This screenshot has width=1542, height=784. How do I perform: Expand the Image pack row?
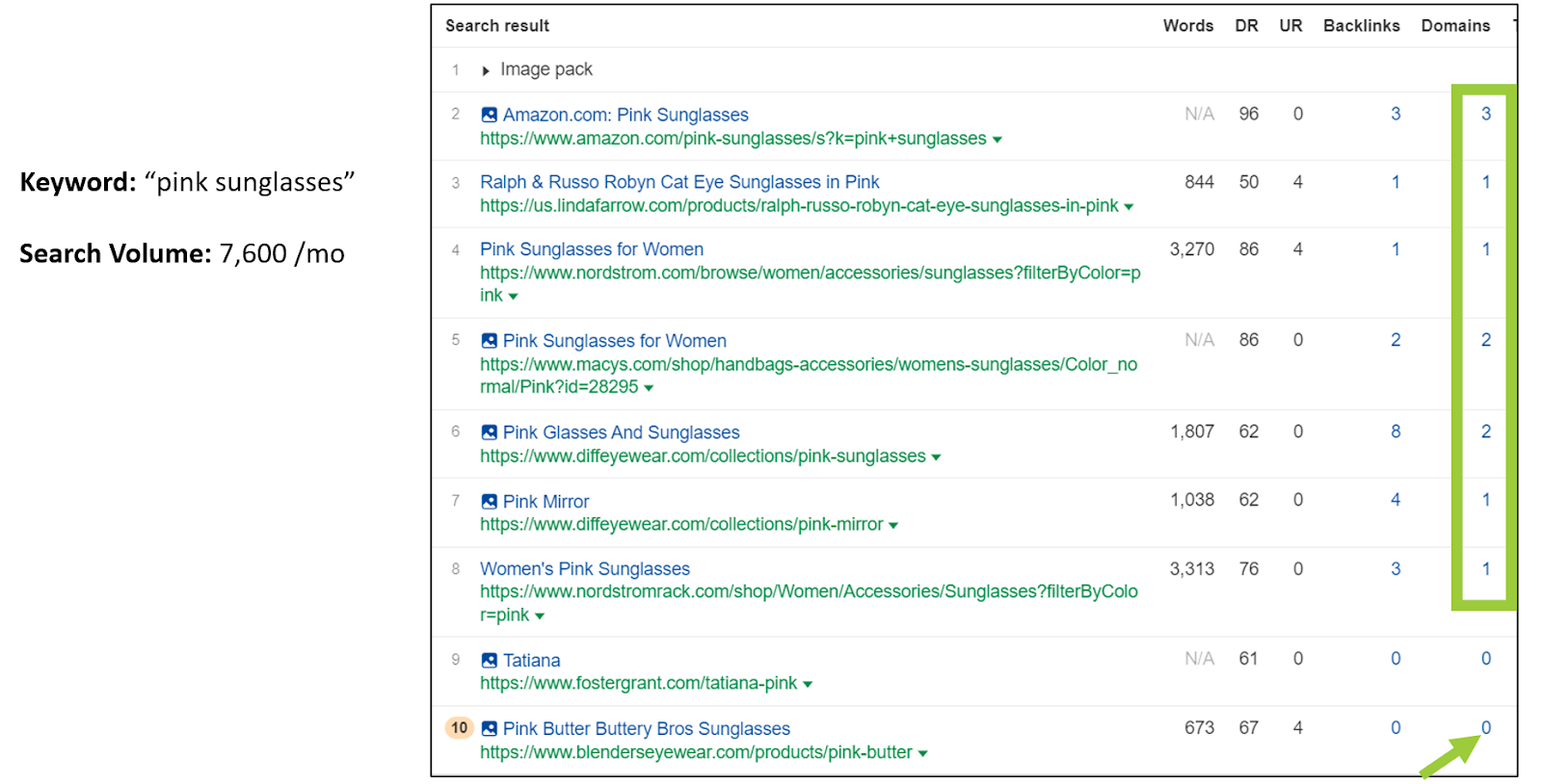click(486, 70)
